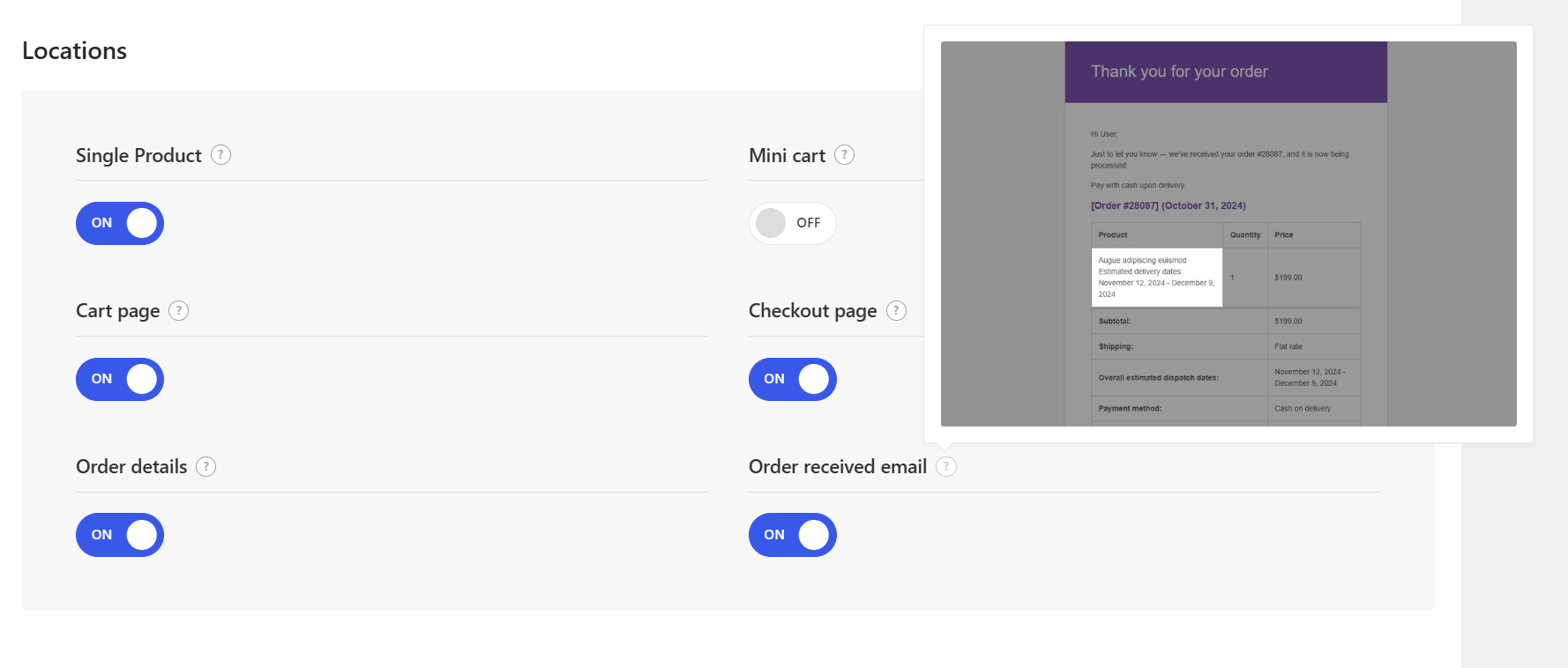Disable the Order details toggle
The width and height of the screenshot is (1568, 668).
[120, 535]
